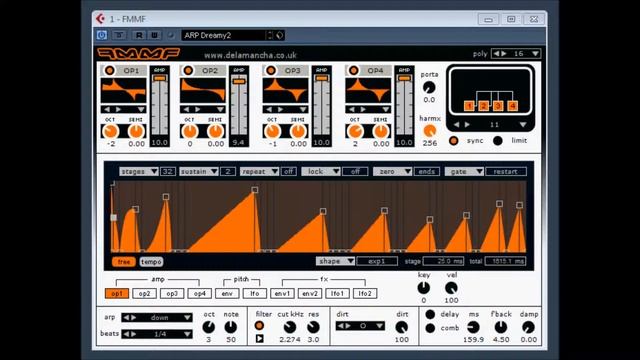Toggle OP4 operator on/off LED

[x=353, y=70]
